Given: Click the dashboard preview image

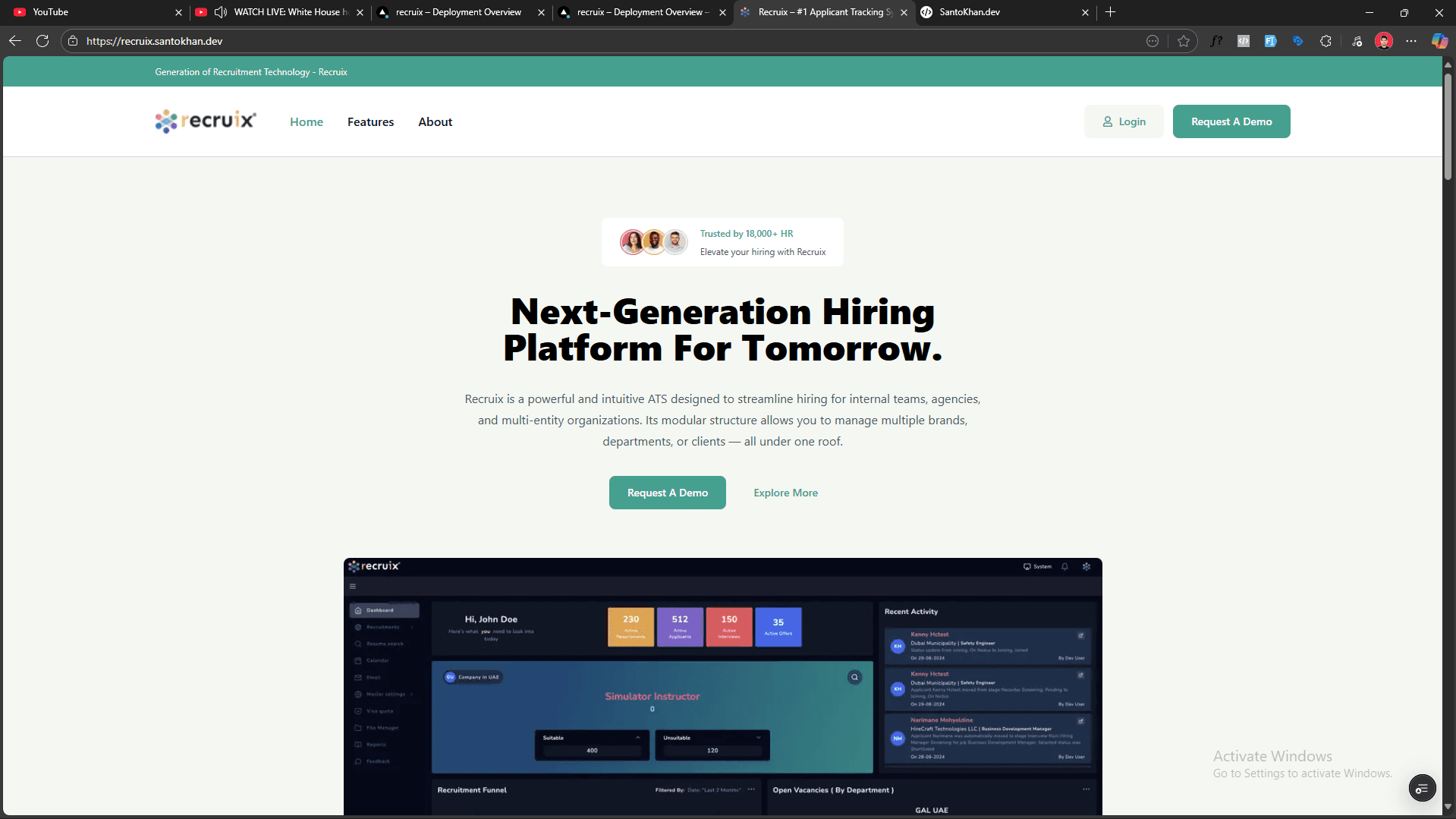Looking at the screenshot, I should tap(722, 687).
